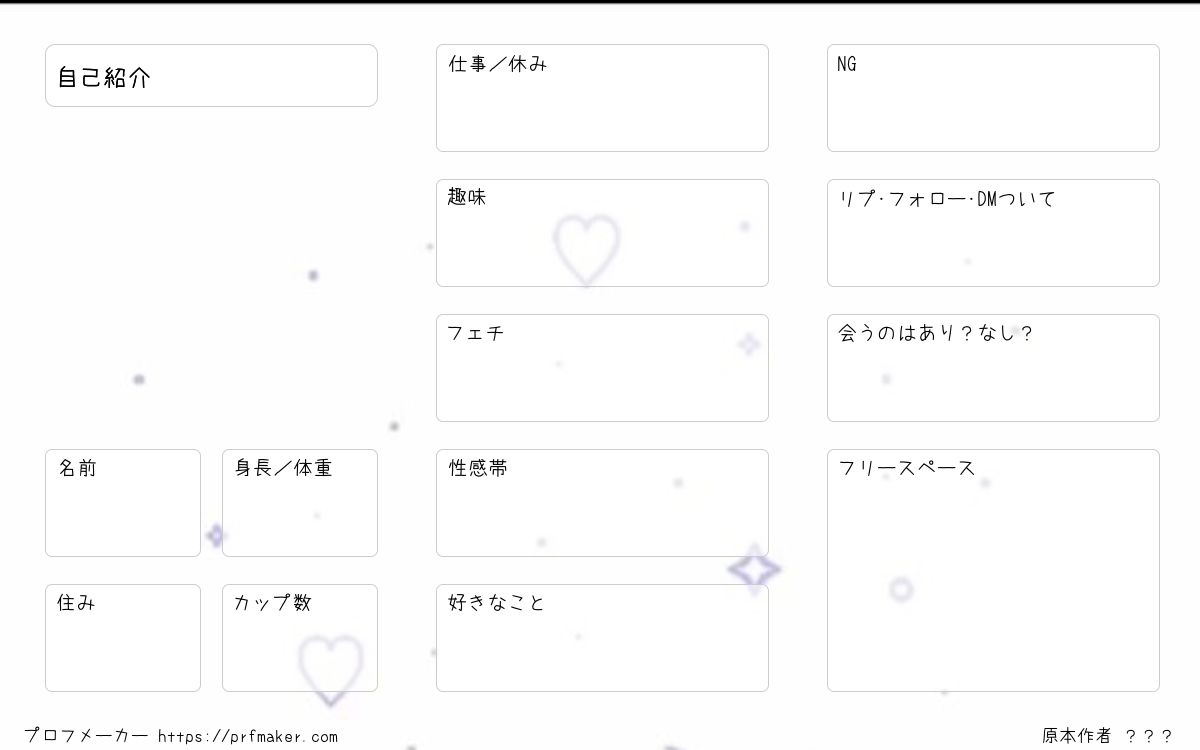Image resolution: width=1200 pixels, height=750 pixels.
Task: Select the フェチ field box
Action: (x=602, y=368)
